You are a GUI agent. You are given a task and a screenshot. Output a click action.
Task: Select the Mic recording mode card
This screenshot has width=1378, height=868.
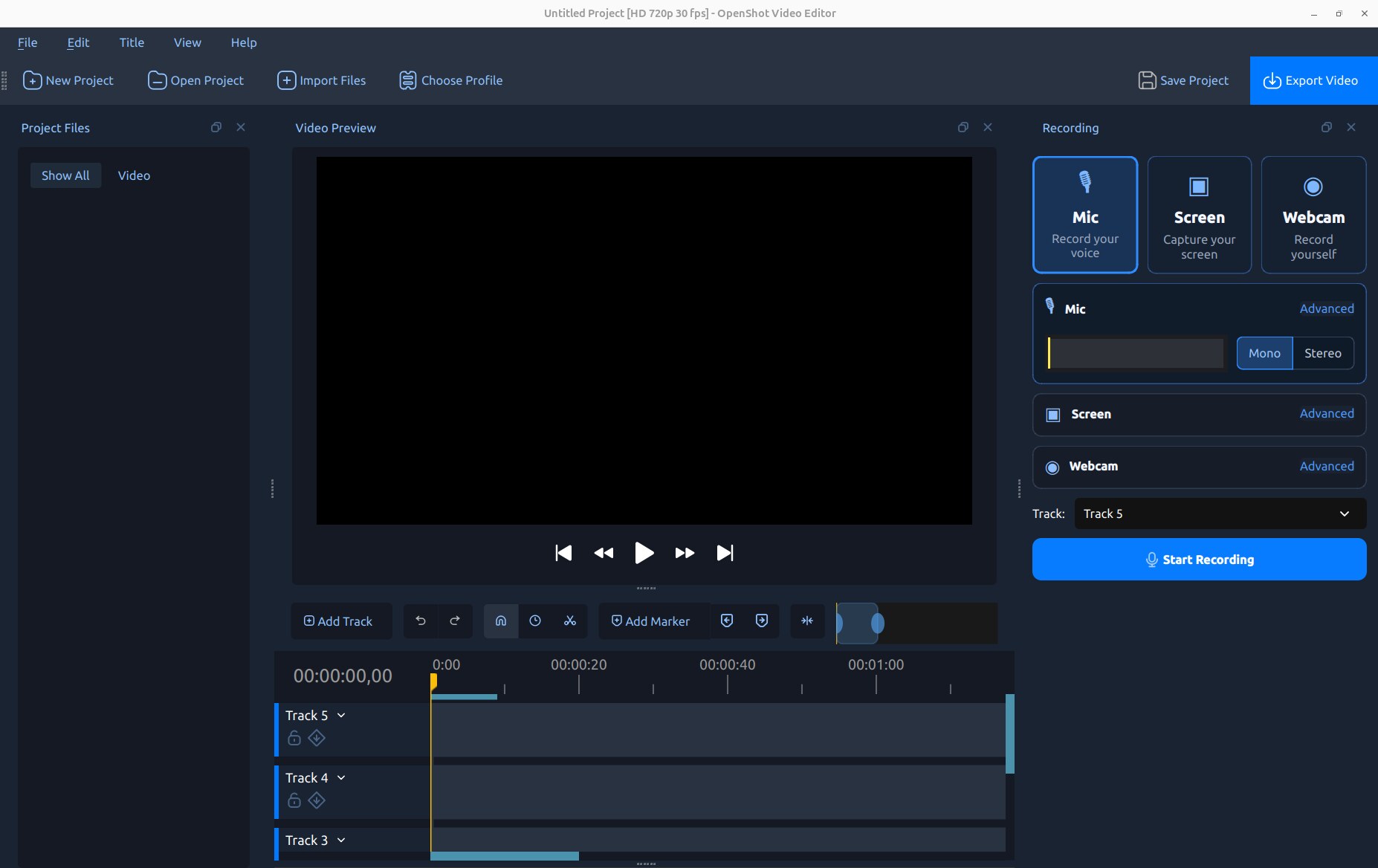[x=1085, y=215]
